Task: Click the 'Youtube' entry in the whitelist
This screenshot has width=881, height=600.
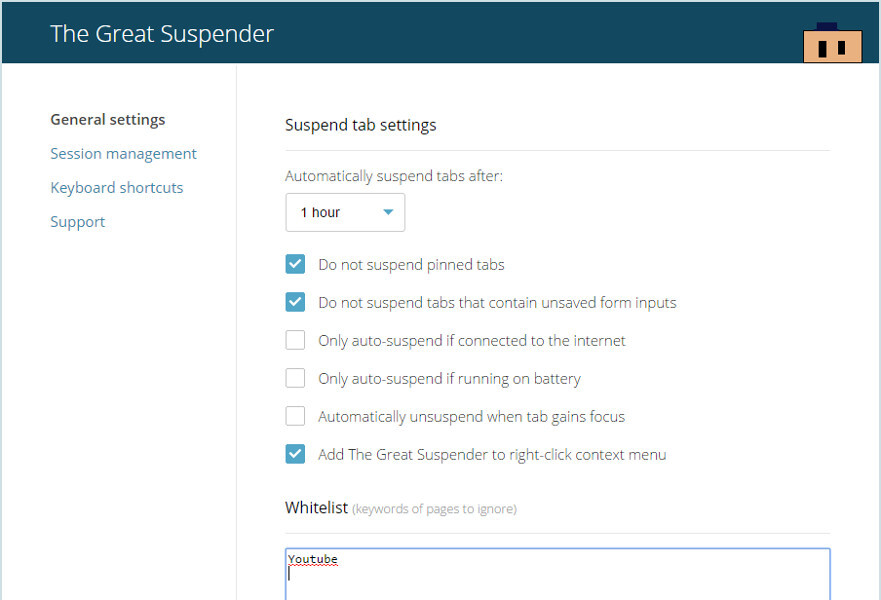Action: [311, 559]
